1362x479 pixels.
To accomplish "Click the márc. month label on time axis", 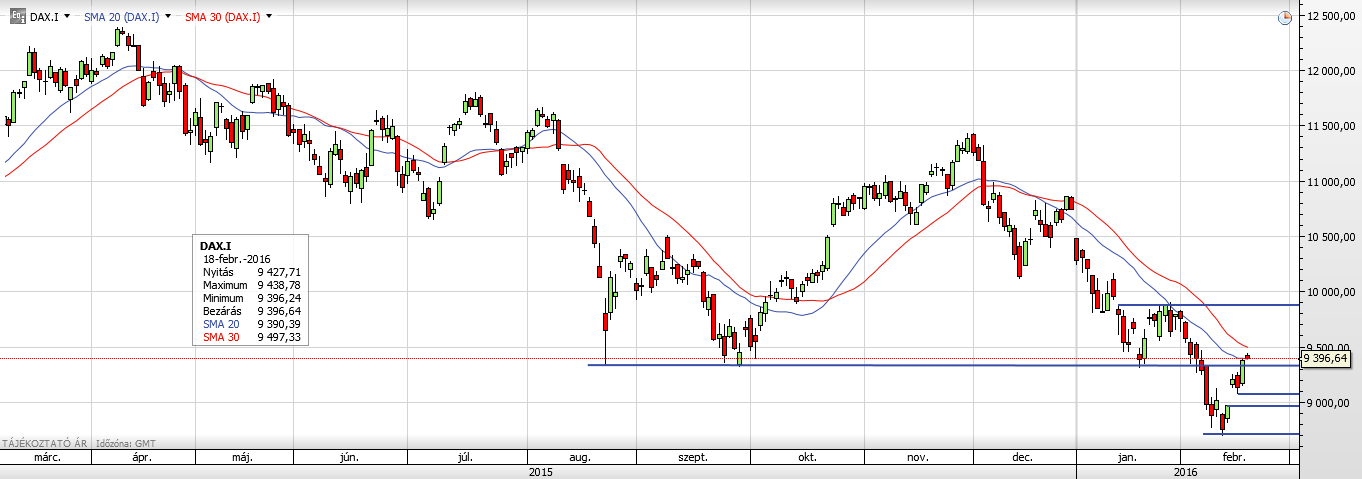I will point(48,457).
